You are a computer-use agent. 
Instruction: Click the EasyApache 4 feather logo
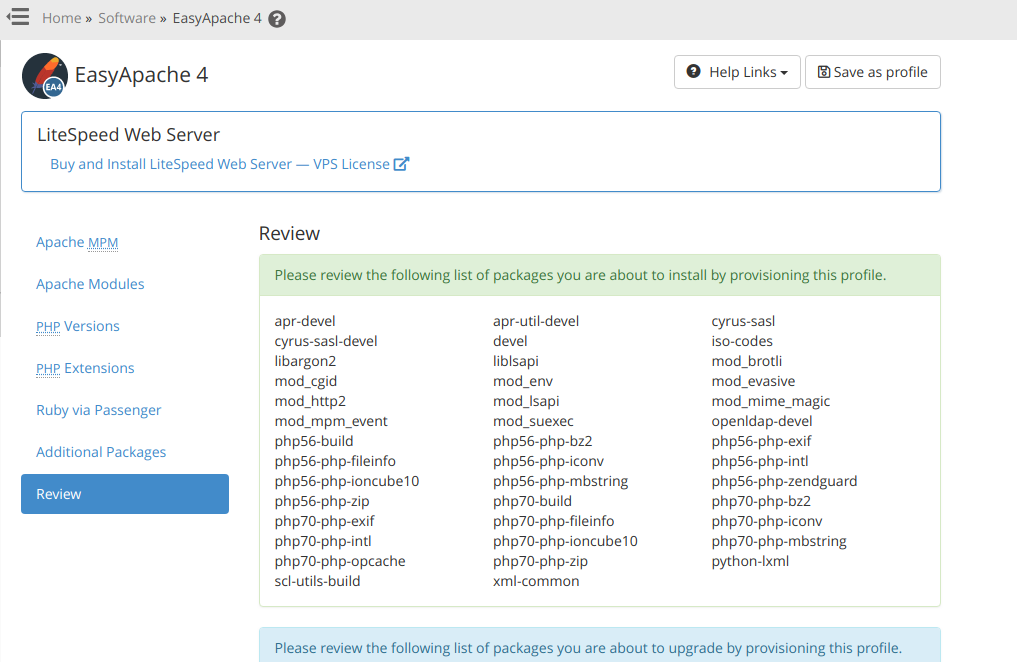tap(45, 76)
